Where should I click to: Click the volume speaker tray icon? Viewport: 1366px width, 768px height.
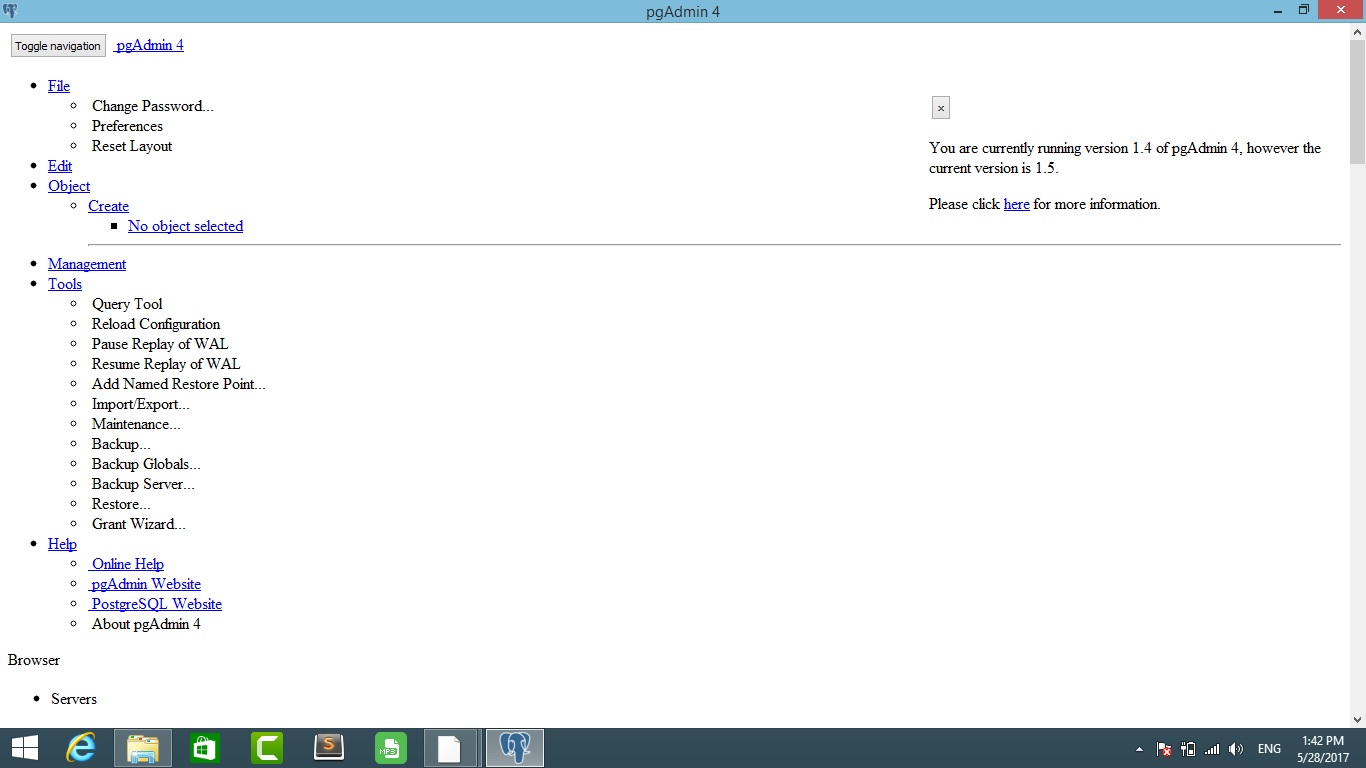coord(1236,749)
